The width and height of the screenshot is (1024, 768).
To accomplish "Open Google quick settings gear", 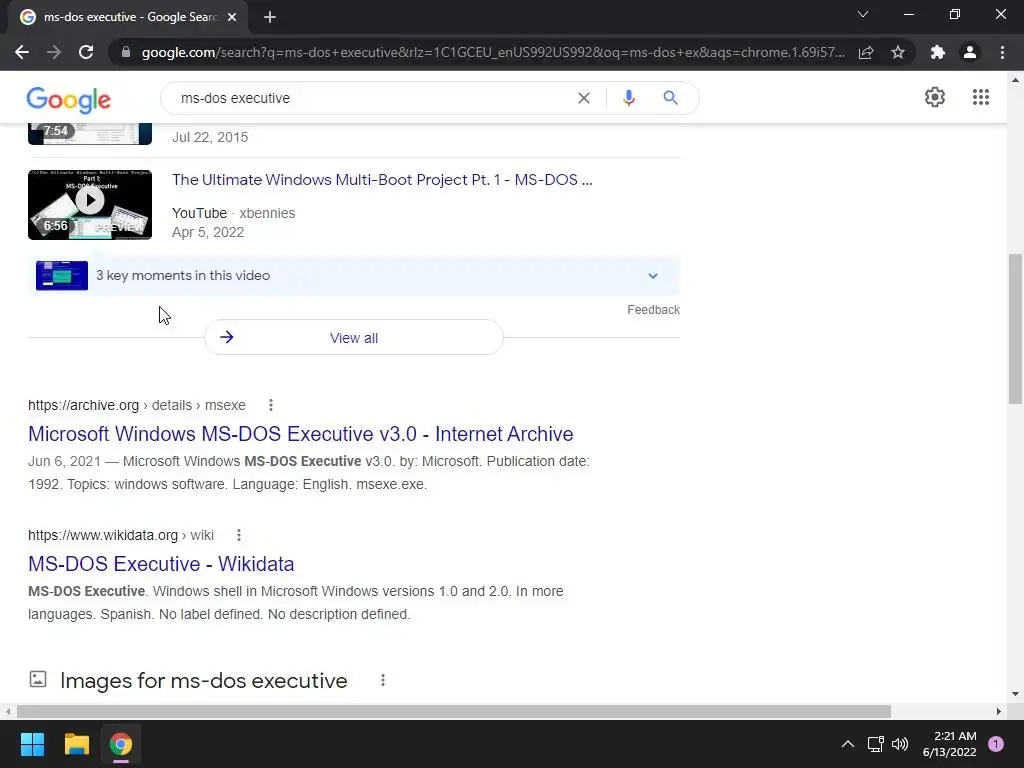I will [x=935, y=97].
